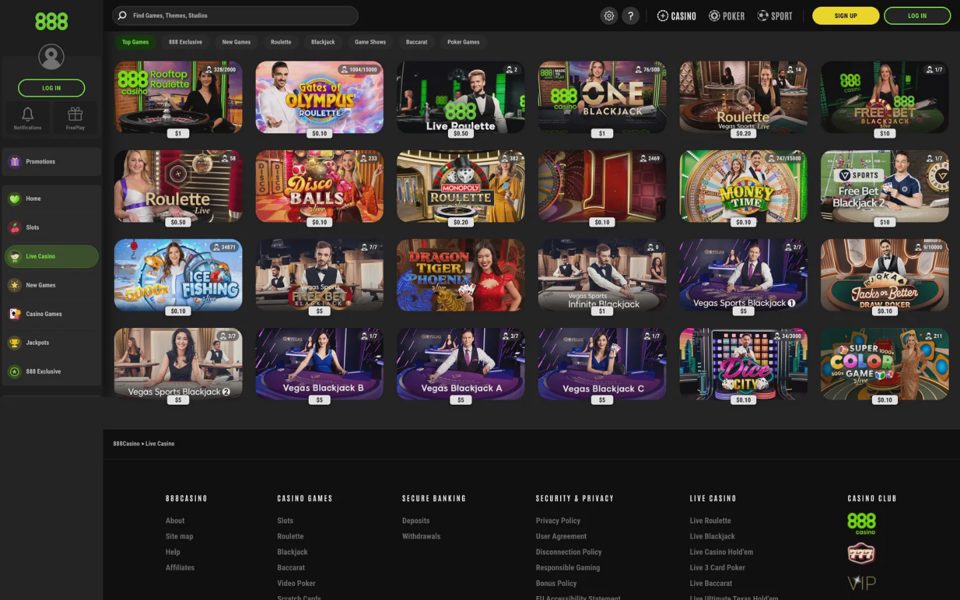Click the VIP logo in footer
The width and height of the screenshot is (960, 600).
(861, 583)
